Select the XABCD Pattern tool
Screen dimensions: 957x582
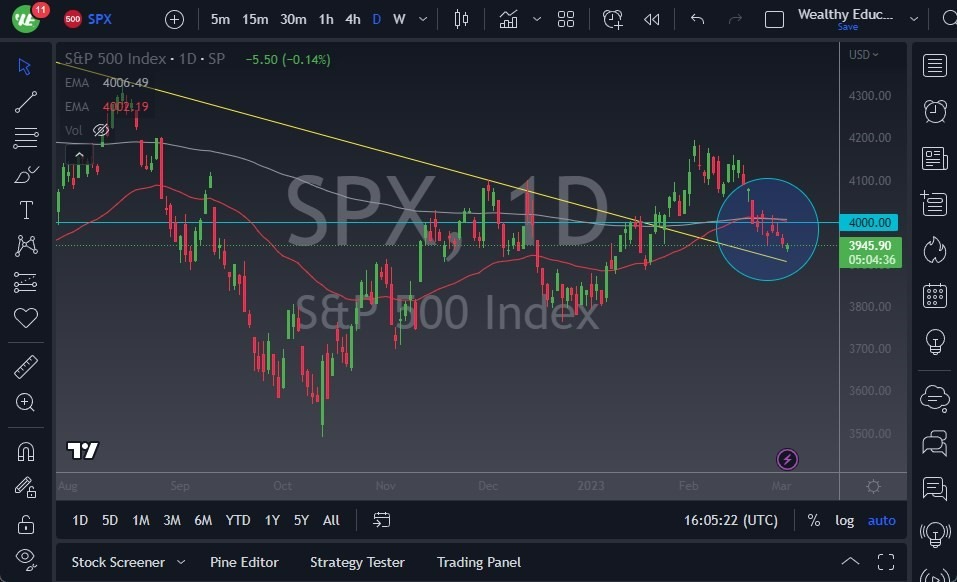25,246
